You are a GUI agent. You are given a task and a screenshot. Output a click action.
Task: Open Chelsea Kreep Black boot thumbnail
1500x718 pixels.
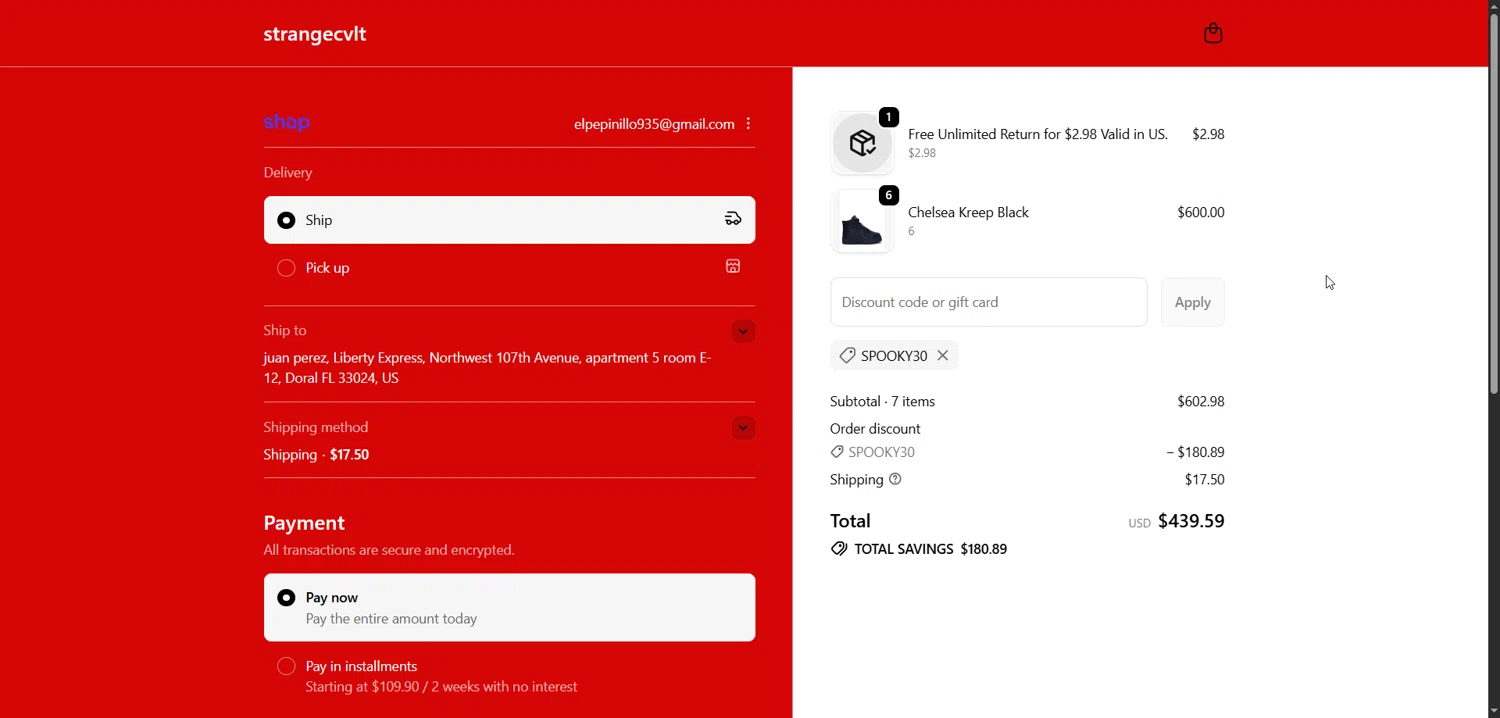[x=862, y=221]
